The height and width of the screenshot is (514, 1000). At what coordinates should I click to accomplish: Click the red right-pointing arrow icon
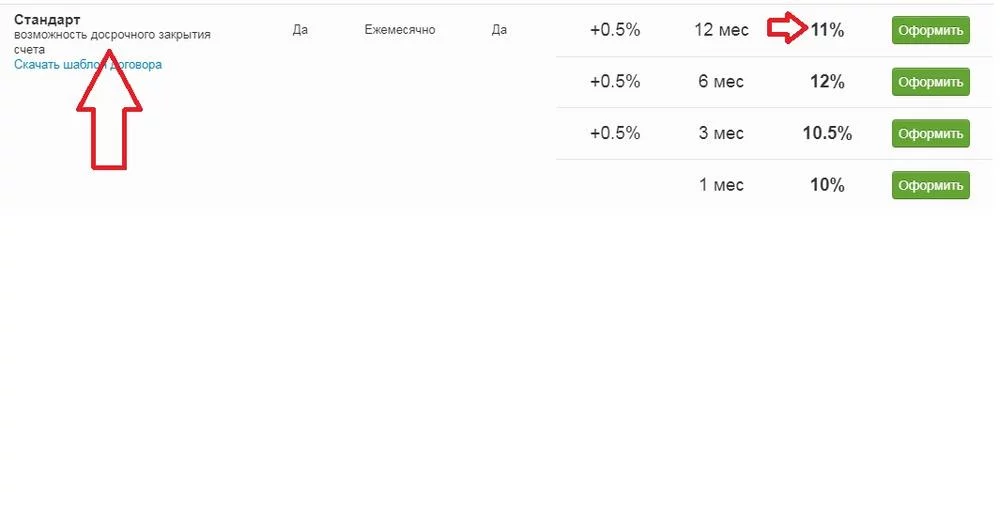coord(786,30)
